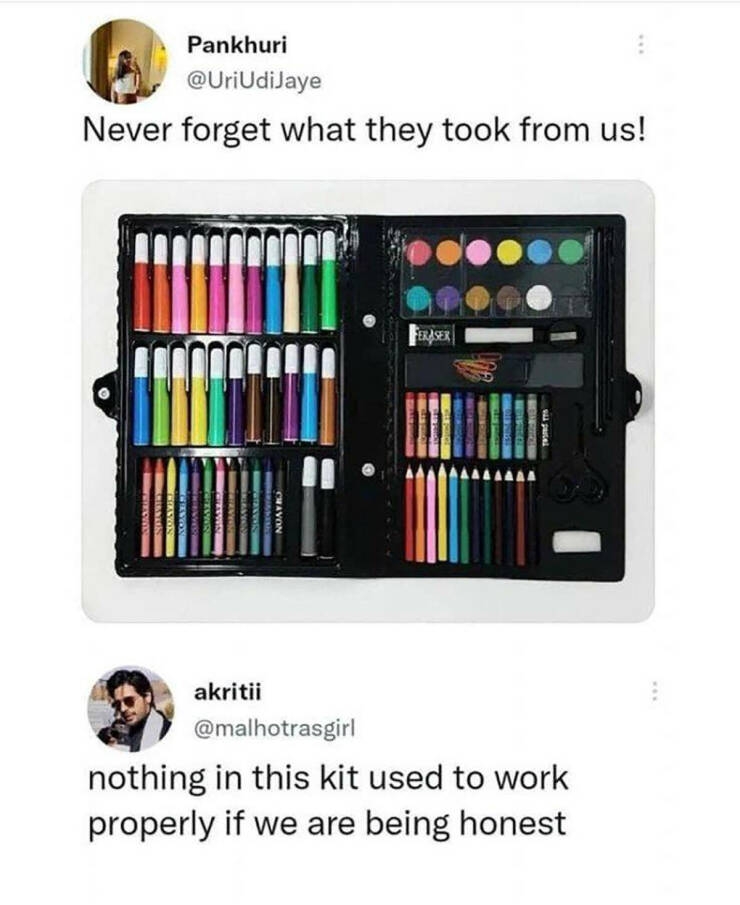Viewport: 740px width, 905px height.
Task: Click the white eraser block at bottom right
Action: pos(576,541)
